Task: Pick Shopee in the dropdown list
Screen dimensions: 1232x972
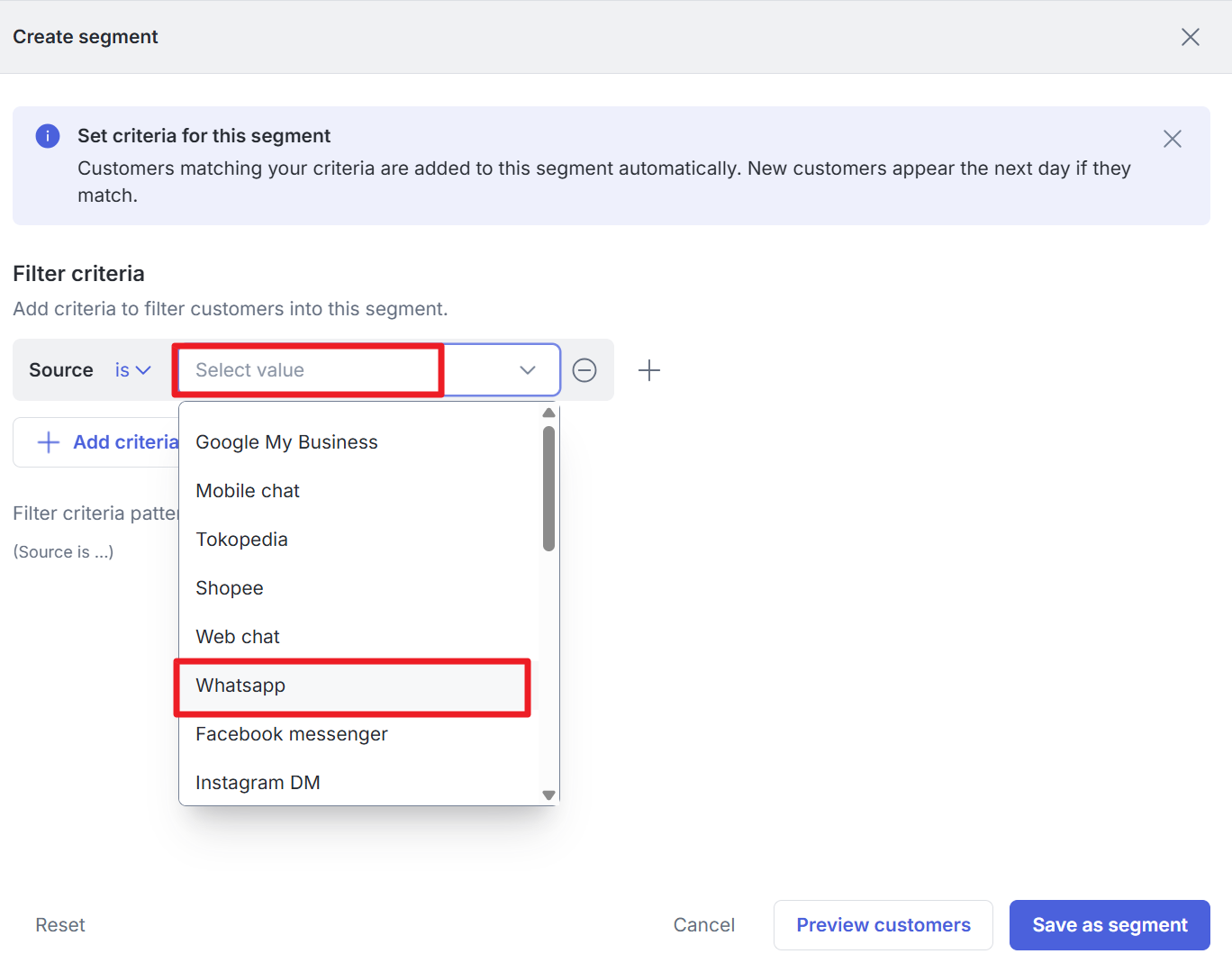Action: point(359,588)
